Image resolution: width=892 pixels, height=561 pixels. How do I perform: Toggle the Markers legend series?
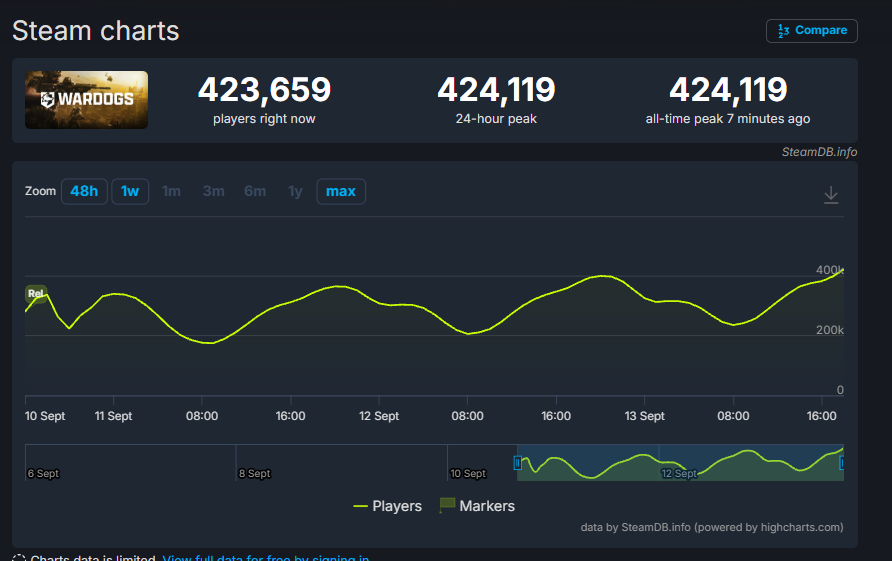point(477,506)
